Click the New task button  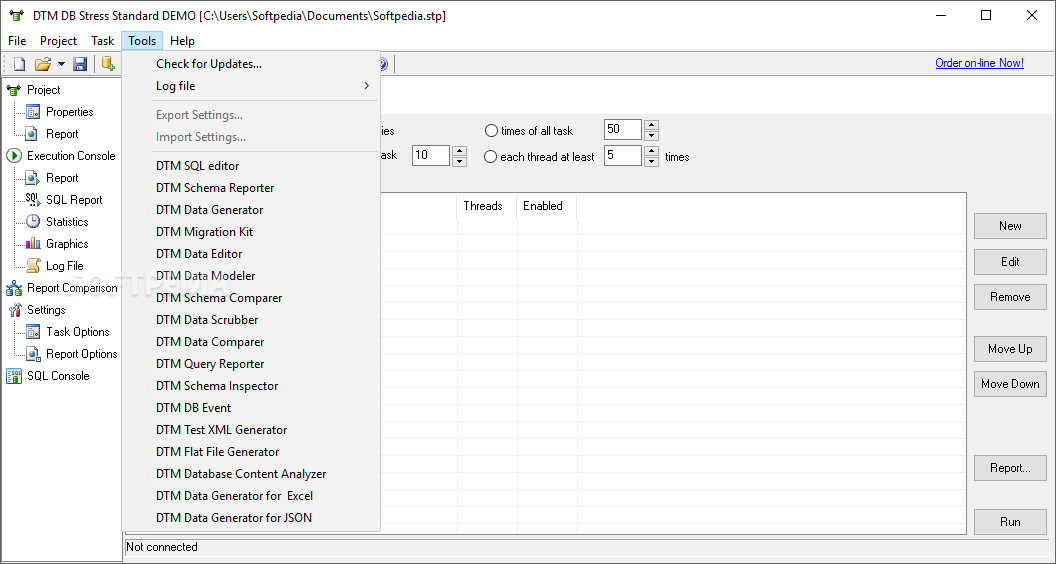point(1010,226)
